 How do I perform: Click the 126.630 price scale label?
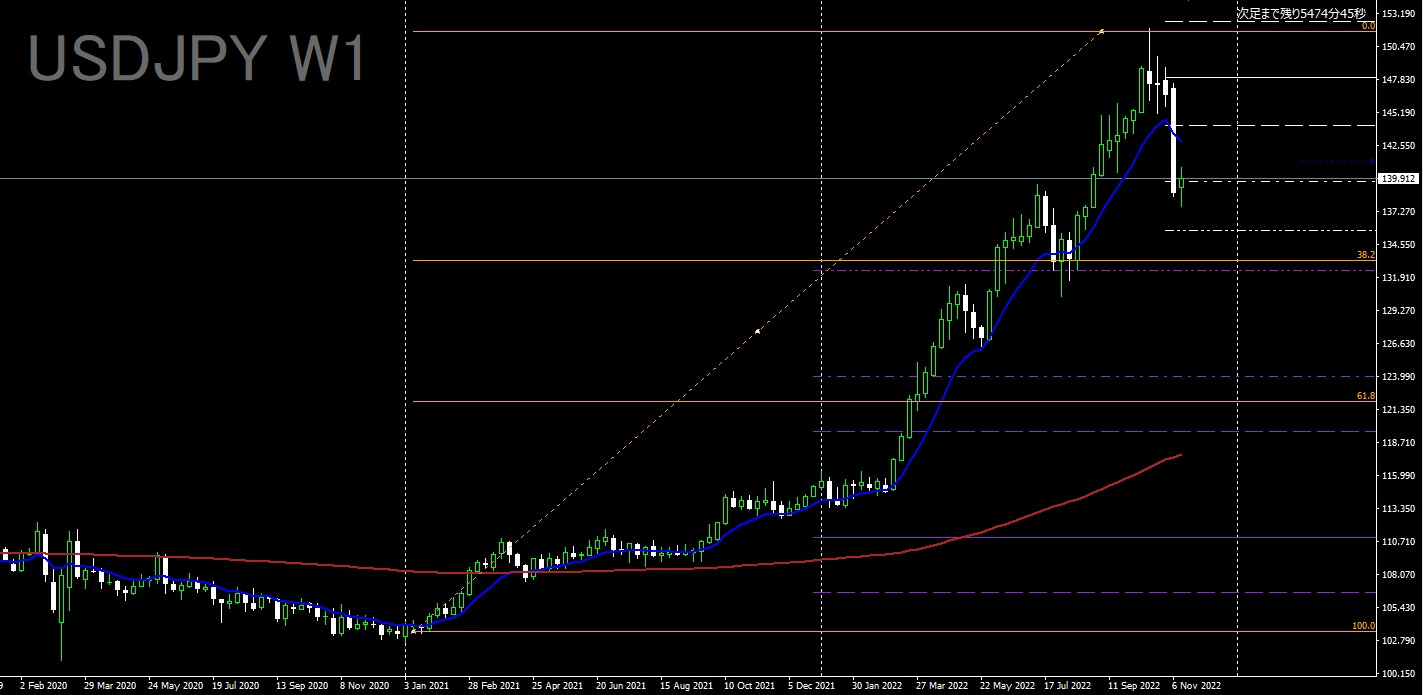(1400, 344)
